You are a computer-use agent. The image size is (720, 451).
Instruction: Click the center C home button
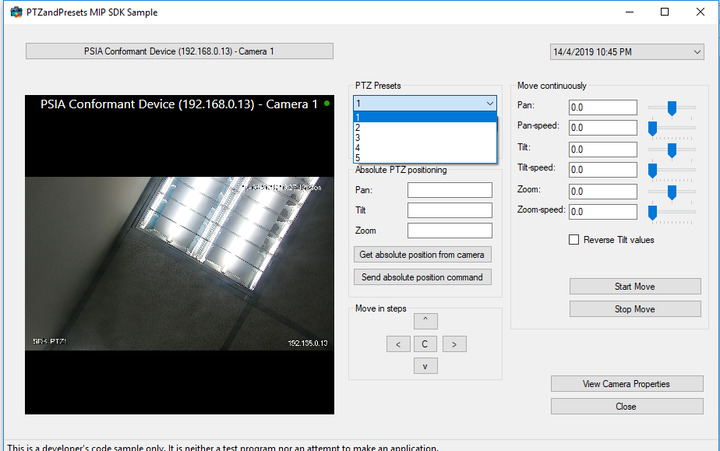pyautogui.click(x=425, y=344)
